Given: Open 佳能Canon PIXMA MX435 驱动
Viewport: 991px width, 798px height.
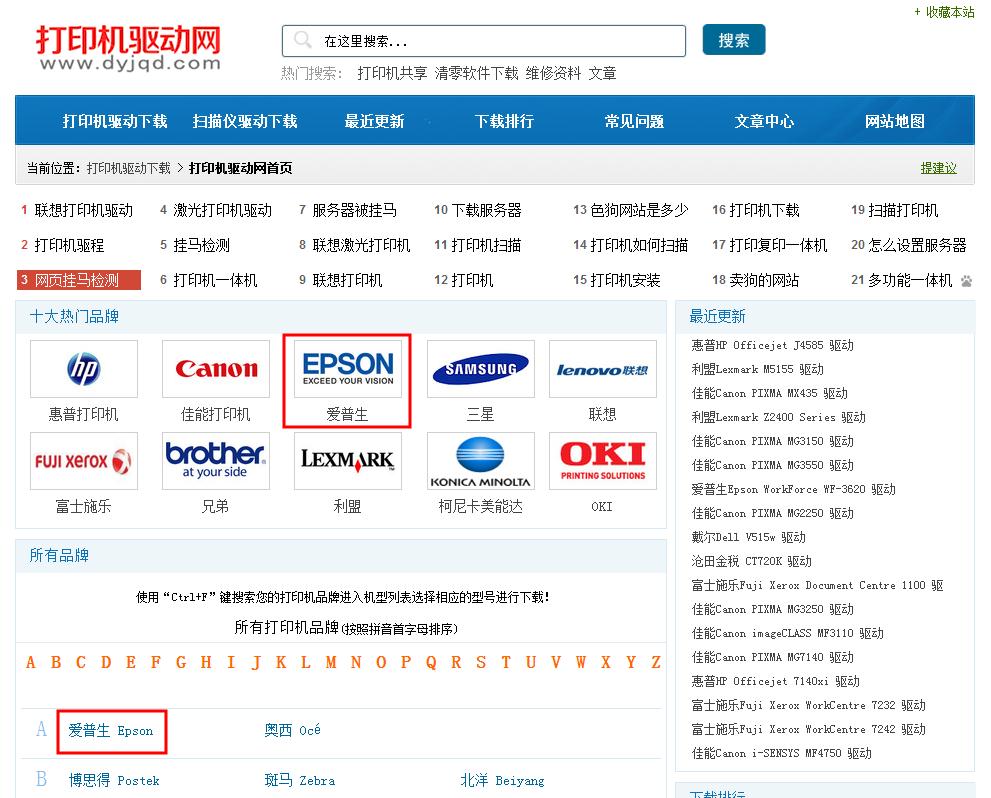Looking at the screenshot, I should [769, 394].
